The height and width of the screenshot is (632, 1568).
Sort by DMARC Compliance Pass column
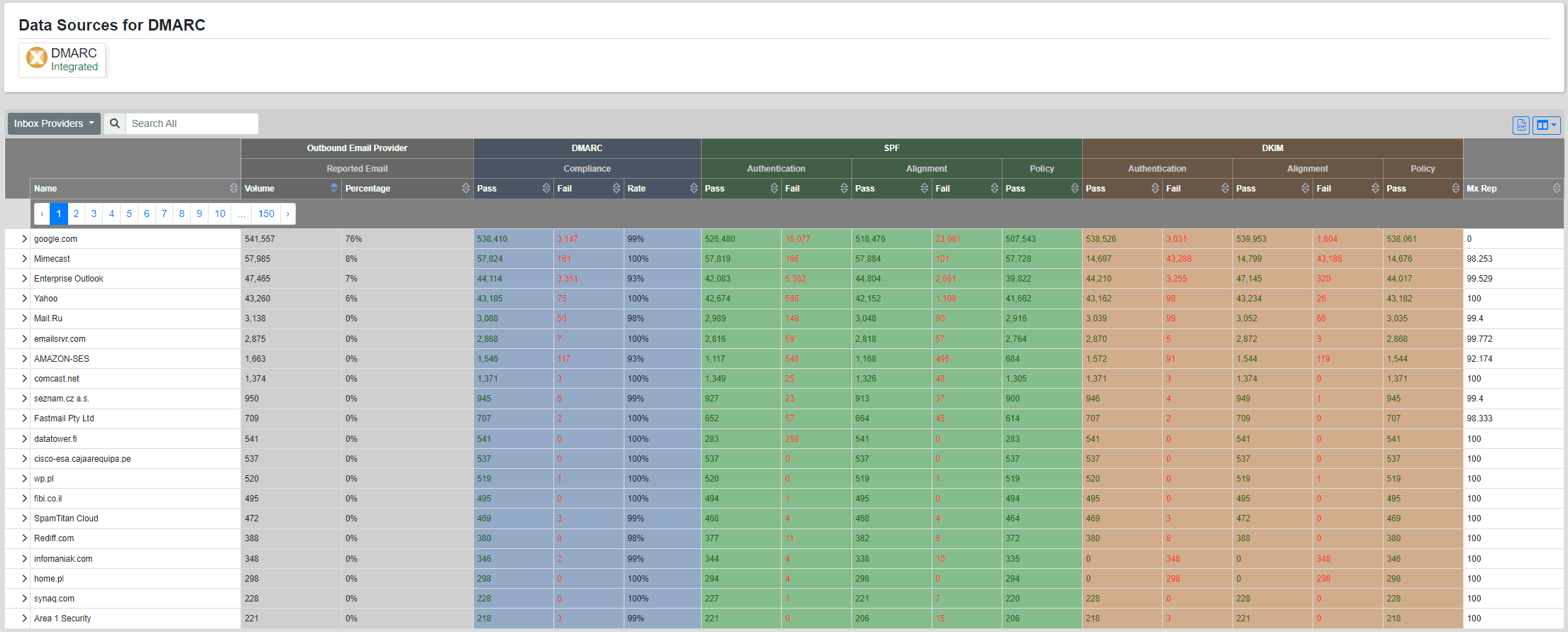coord(514,189)
